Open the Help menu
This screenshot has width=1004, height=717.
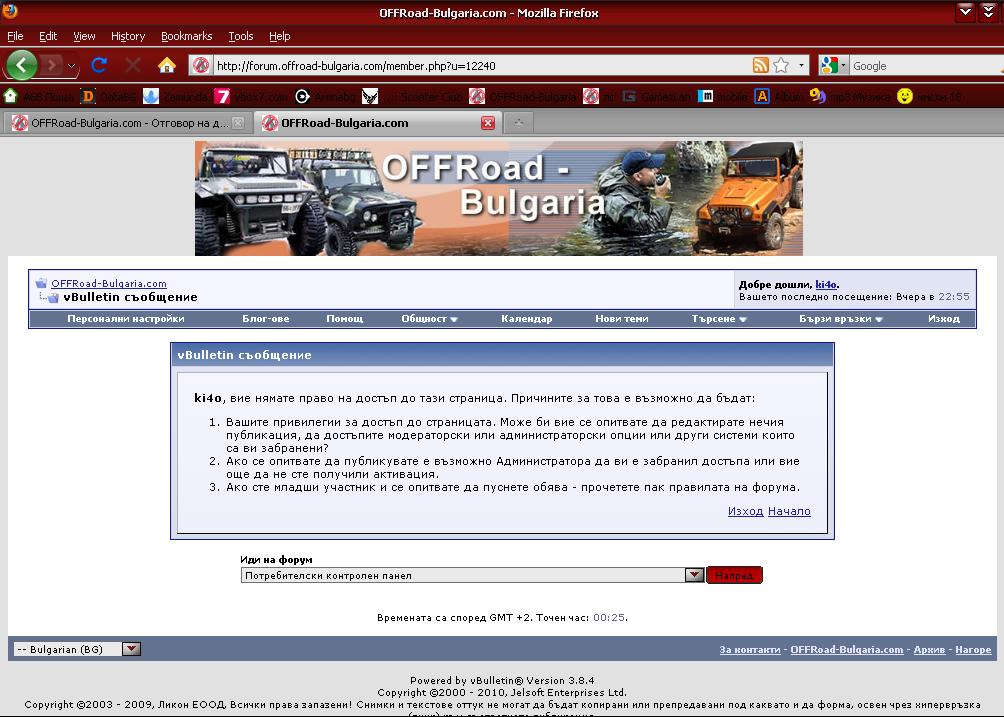(279, 36)
